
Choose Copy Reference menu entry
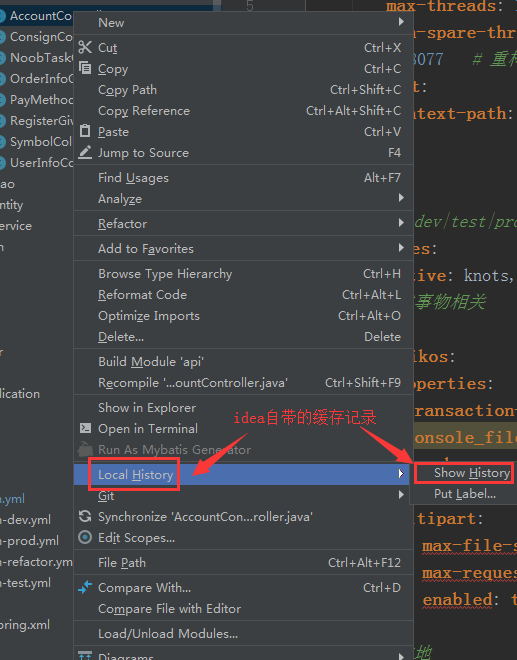tap(243, 111)
